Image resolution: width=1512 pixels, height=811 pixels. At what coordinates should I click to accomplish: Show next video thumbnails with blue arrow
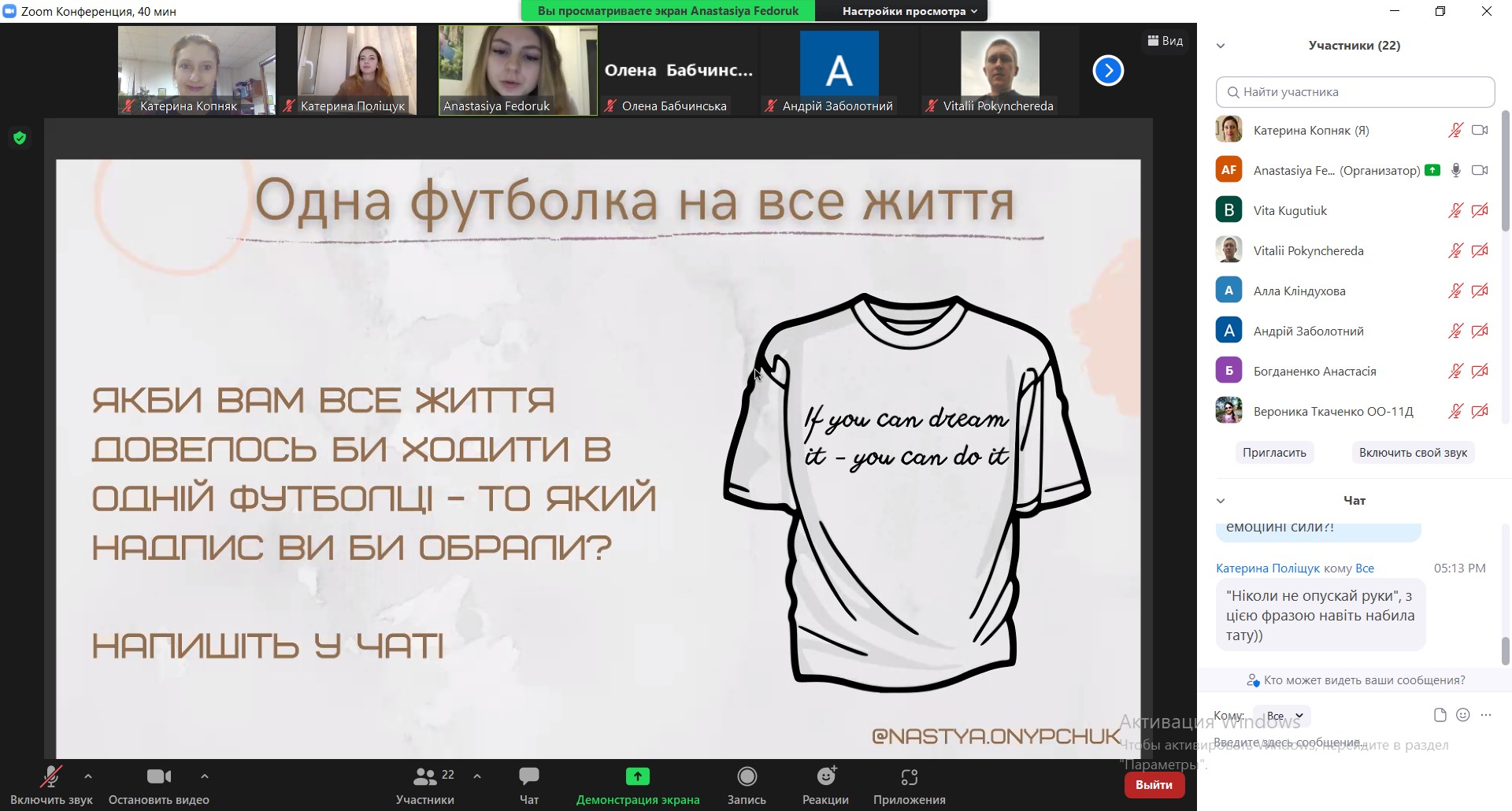[1108, 71]
